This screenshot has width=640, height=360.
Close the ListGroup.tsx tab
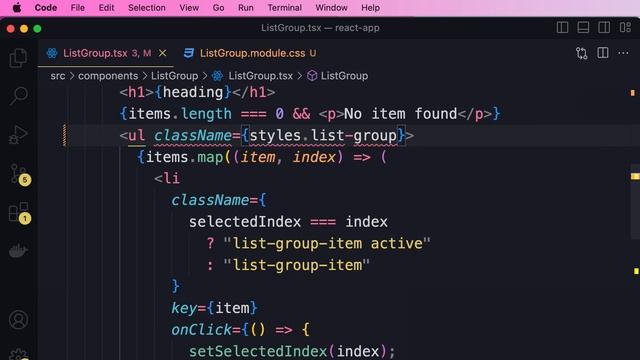click(x=162, y=53)
